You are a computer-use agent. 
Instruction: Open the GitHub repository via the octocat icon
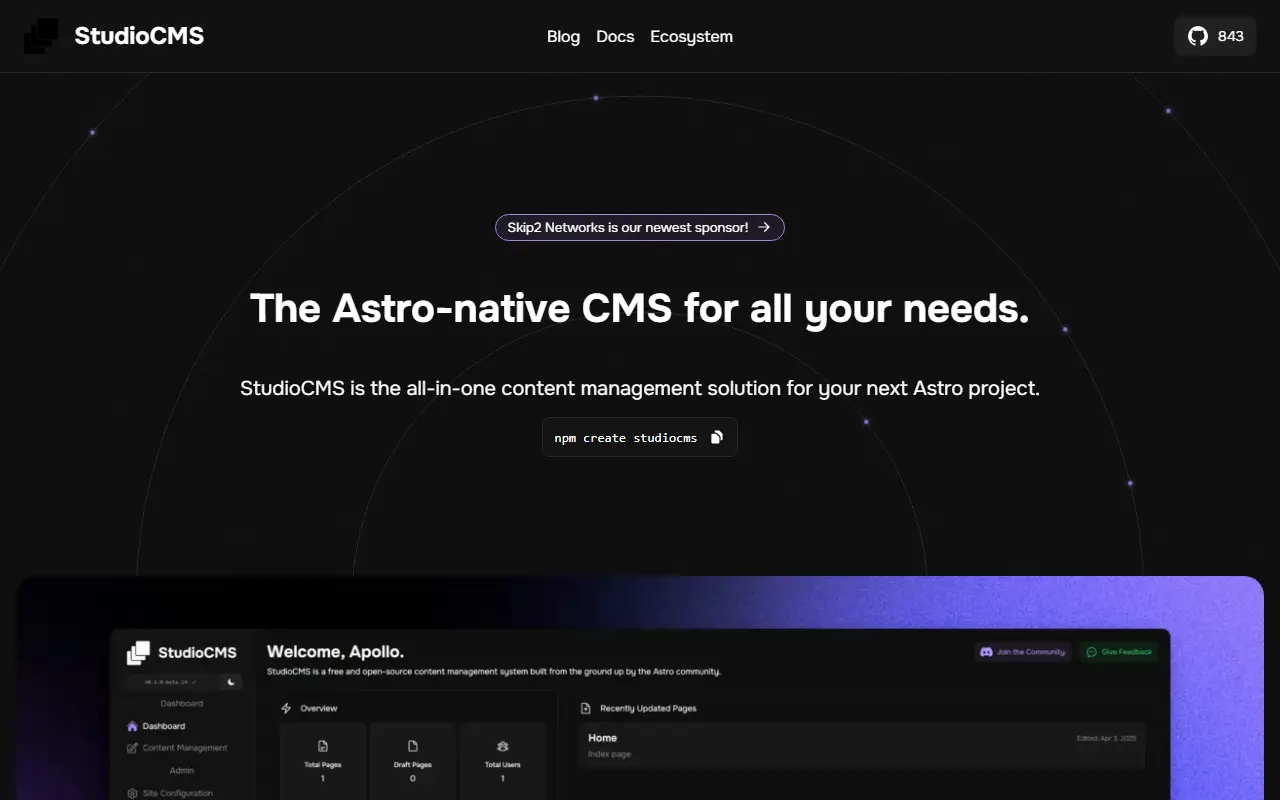[x=1197, y=36]
